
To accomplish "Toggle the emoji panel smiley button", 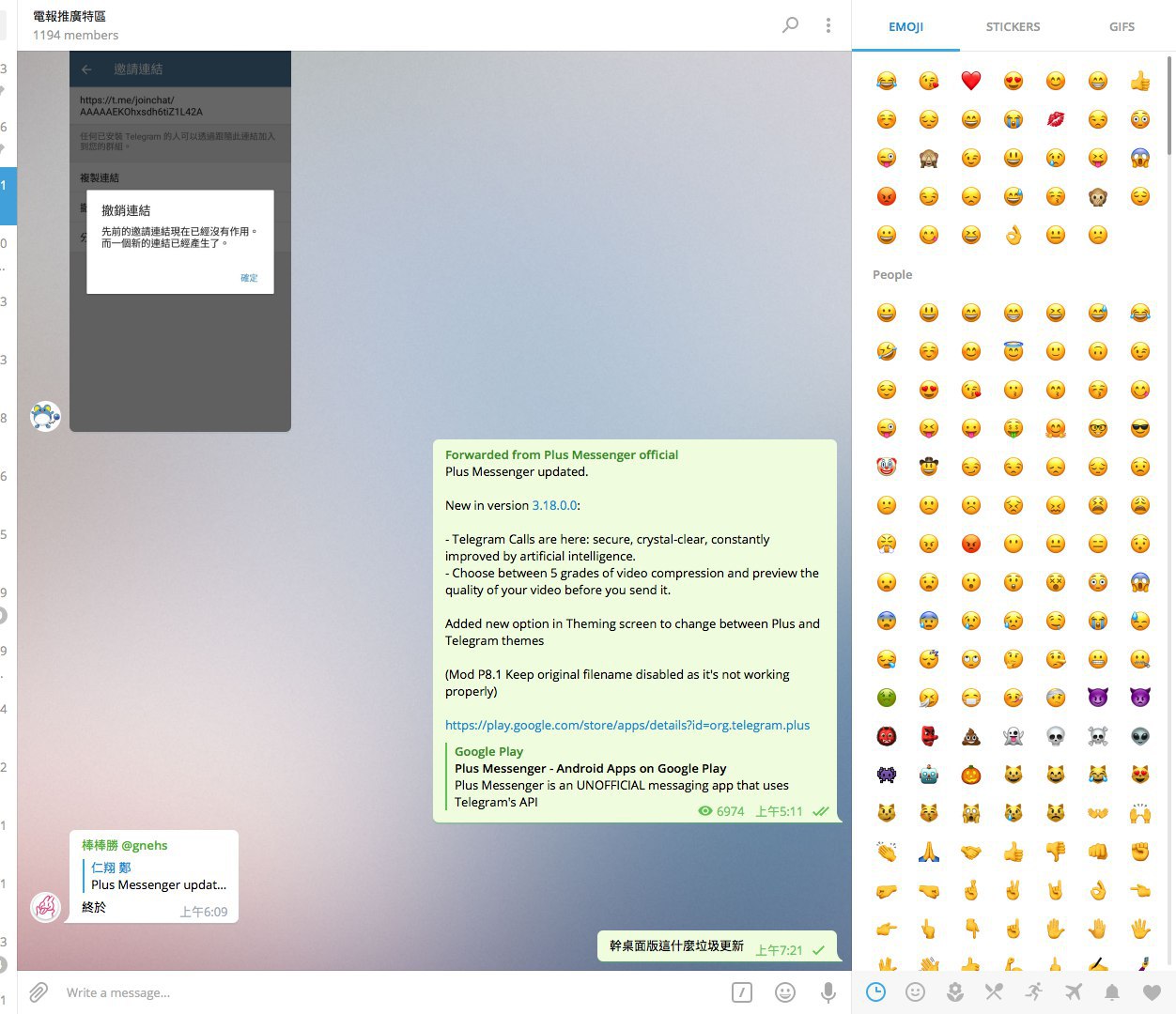I will tap(785, 992).
